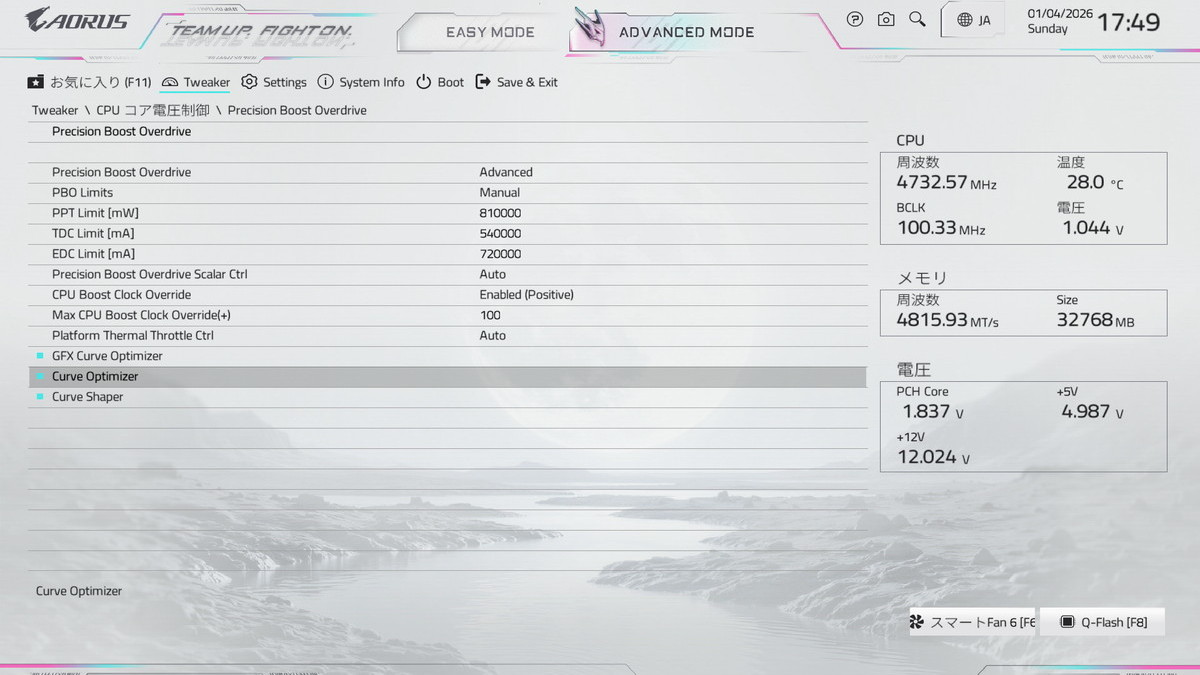This screenshot has width=1200, height=675.
Task: Open search with the magnifier icon
Action: pos(917,19)
